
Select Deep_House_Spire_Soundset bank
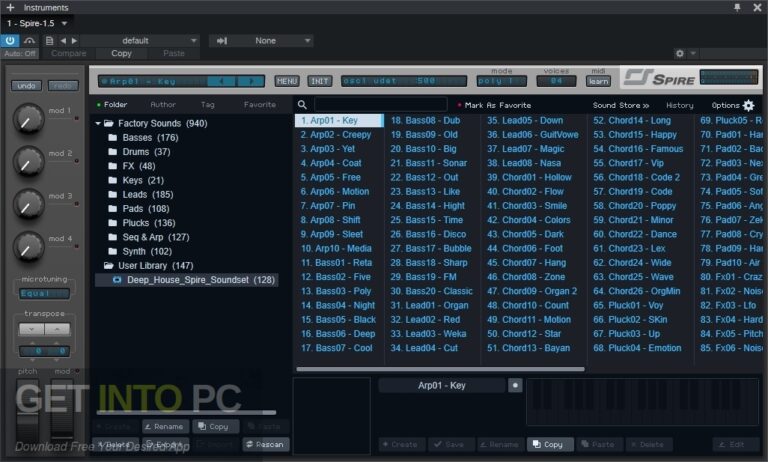[x=187, y=280]
